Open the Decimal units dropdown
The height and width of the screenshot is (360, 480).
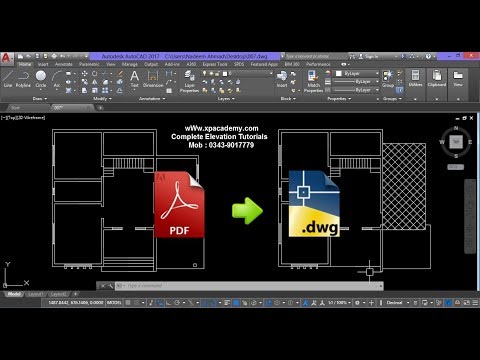click(398, 303)
